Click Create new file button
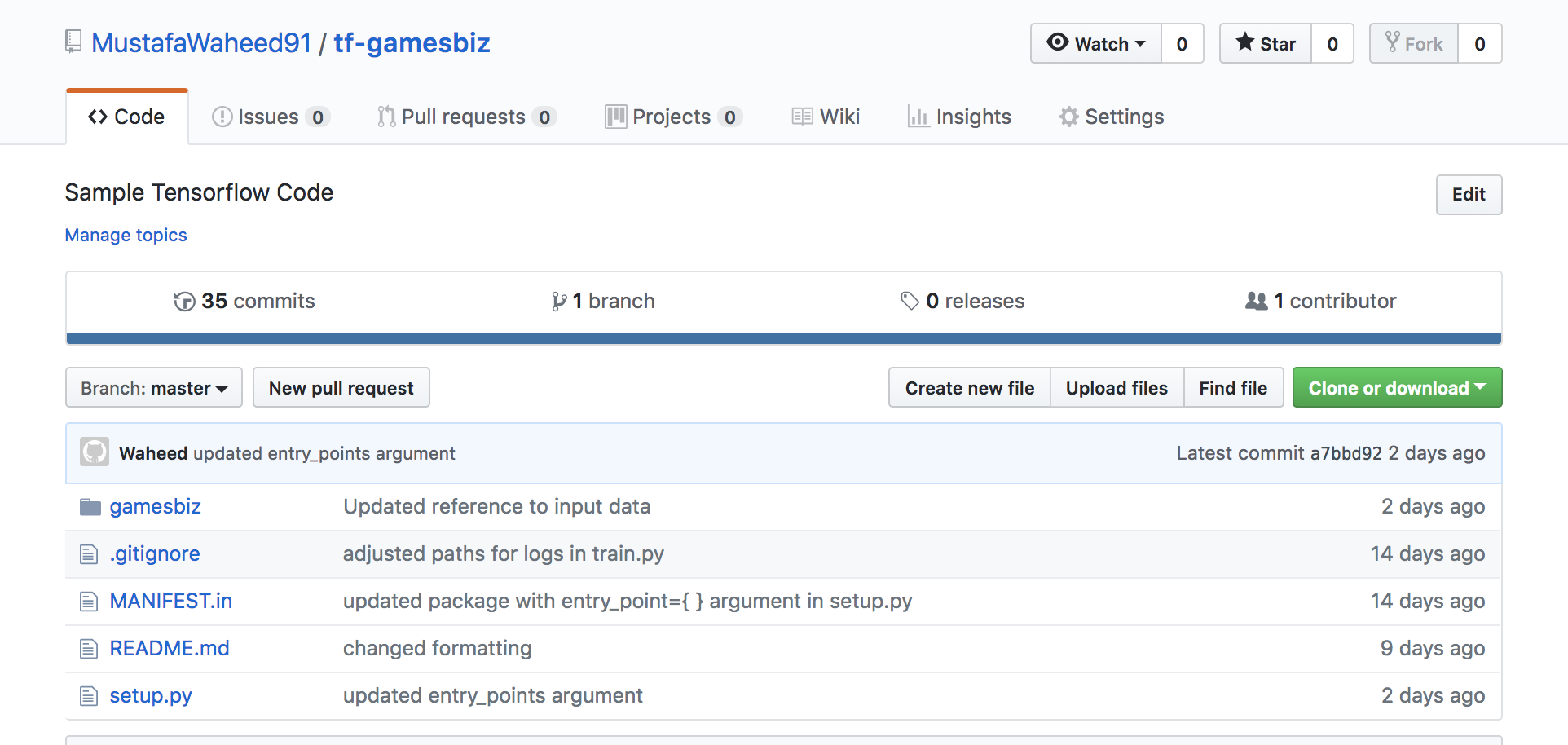 970,387
